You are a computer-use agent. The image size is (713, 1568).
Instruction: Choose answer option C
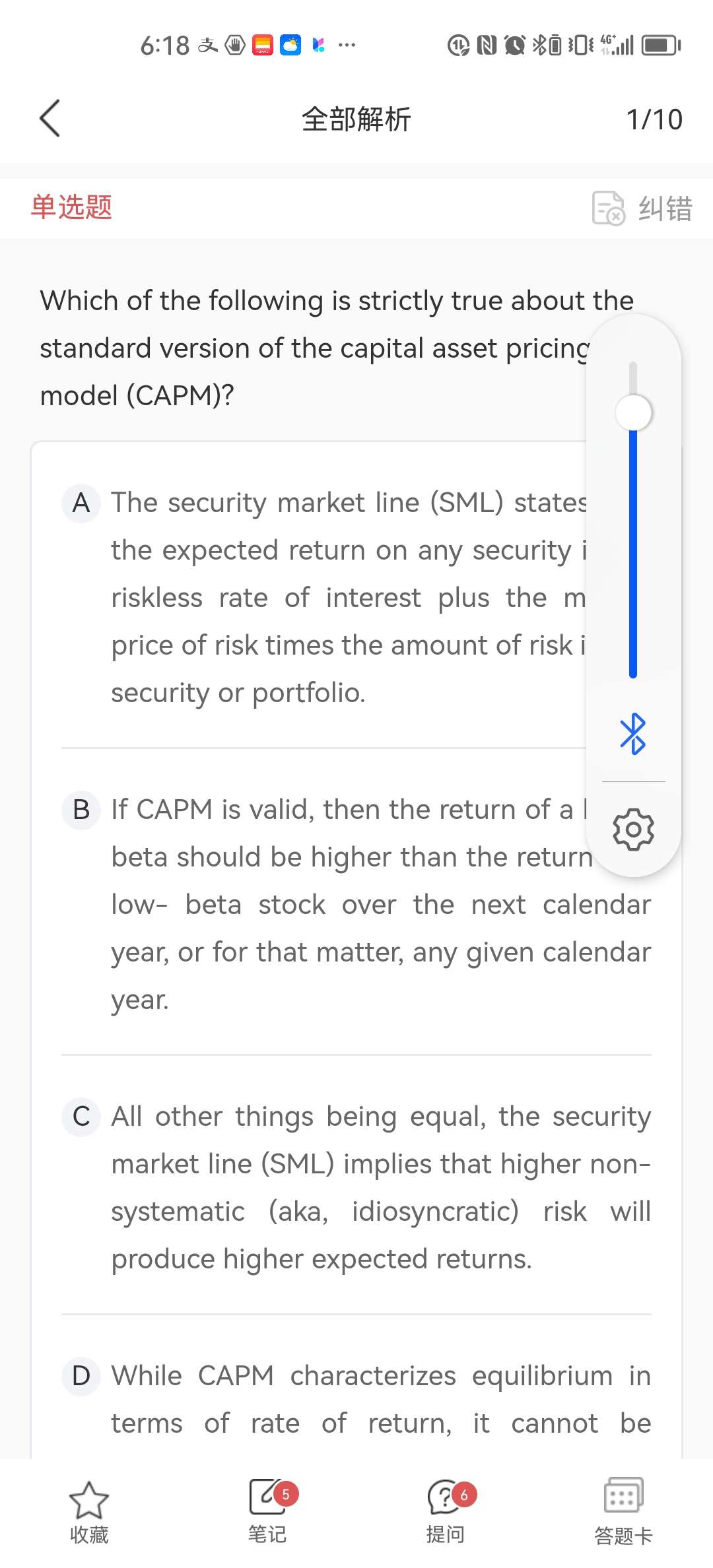tap(81, 1117)
